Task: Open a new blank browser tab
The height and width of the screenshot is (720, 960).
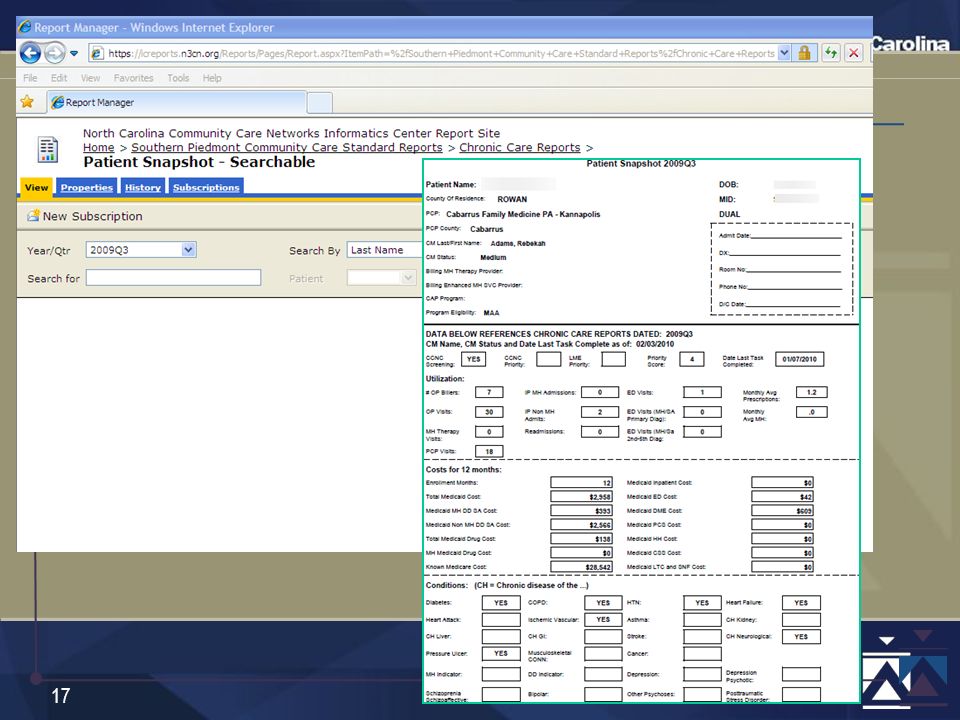Action: (319, 103)
